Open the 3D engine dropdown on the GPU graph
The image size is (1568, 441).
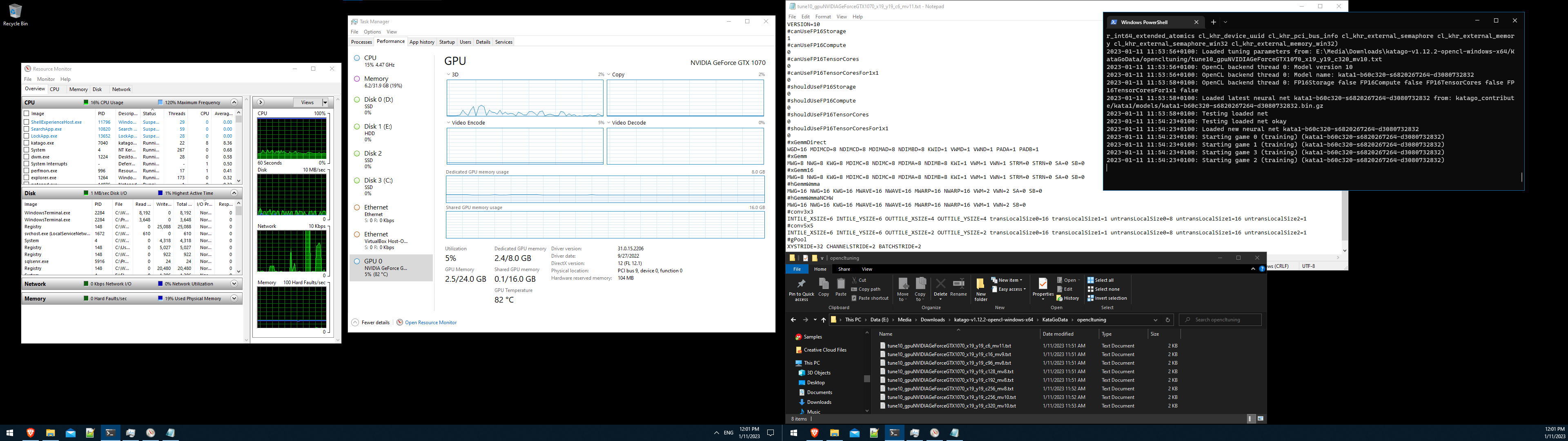(448, 74)
